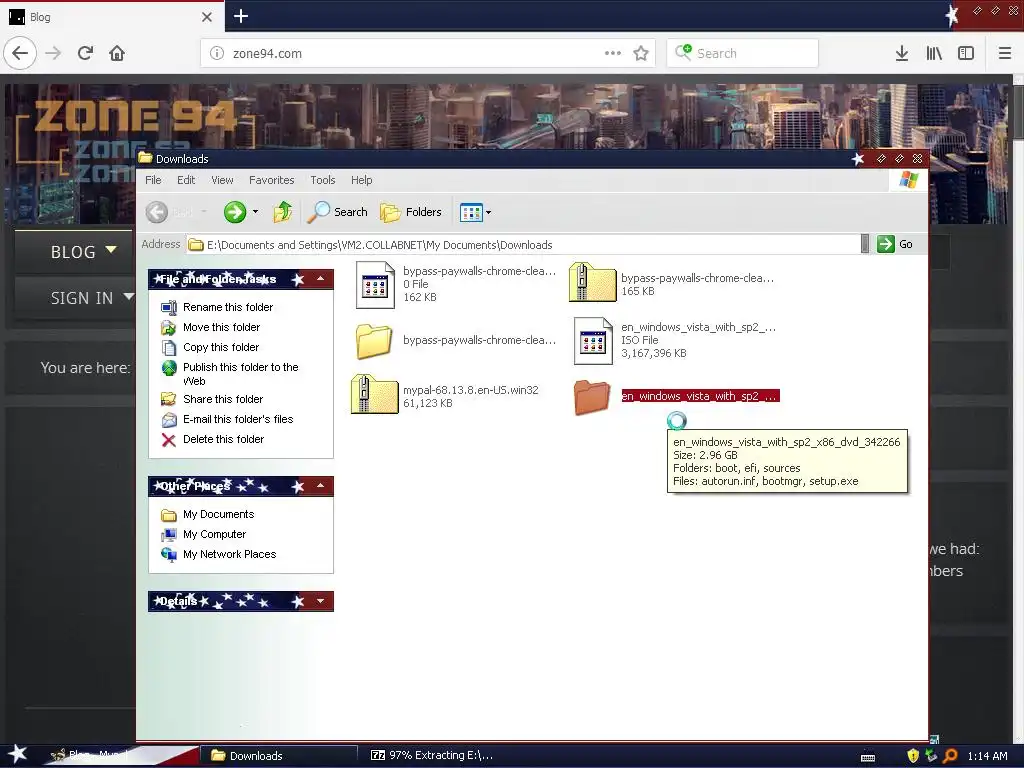Click the yellow shield tray icon

pyautogui.click(x=913, y=756)
